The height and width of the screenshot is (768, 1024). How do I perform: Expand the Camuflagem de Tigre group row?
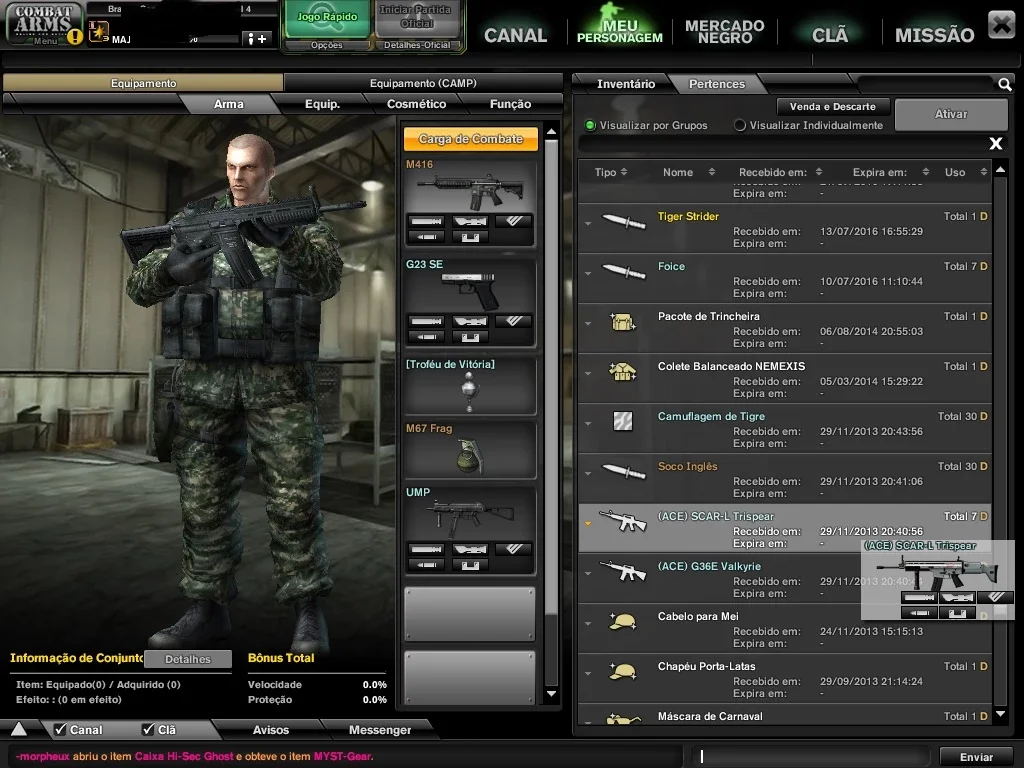[x=588, y=423]
